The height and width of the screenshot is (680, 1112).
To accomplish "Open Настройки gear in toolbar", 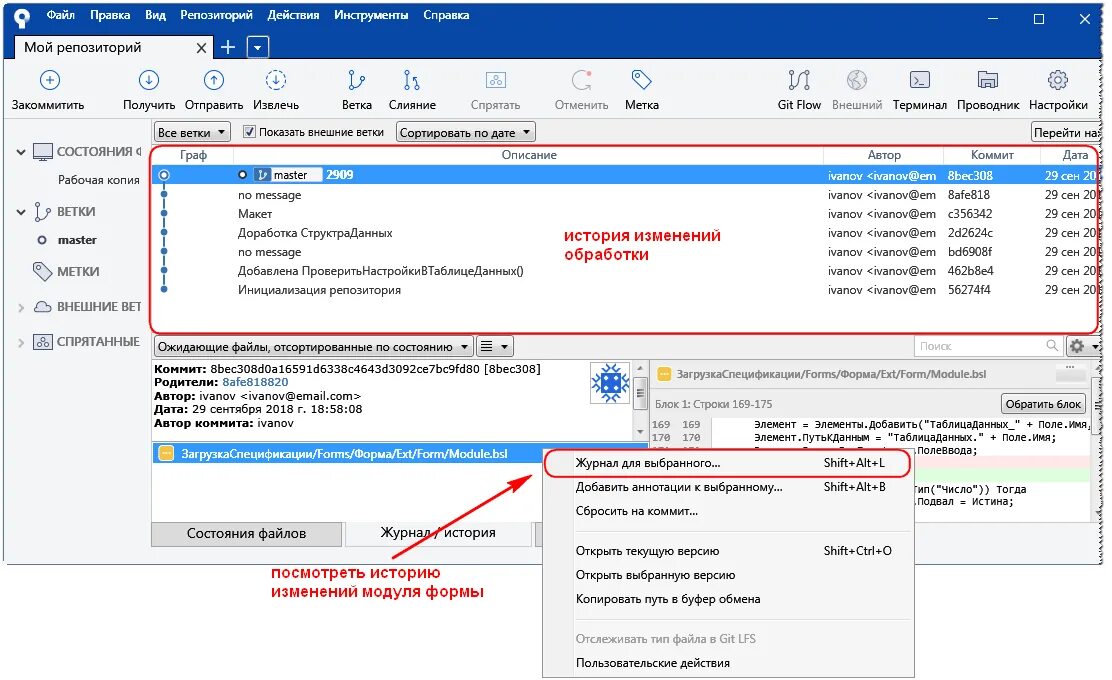I will coord(1057,80).
